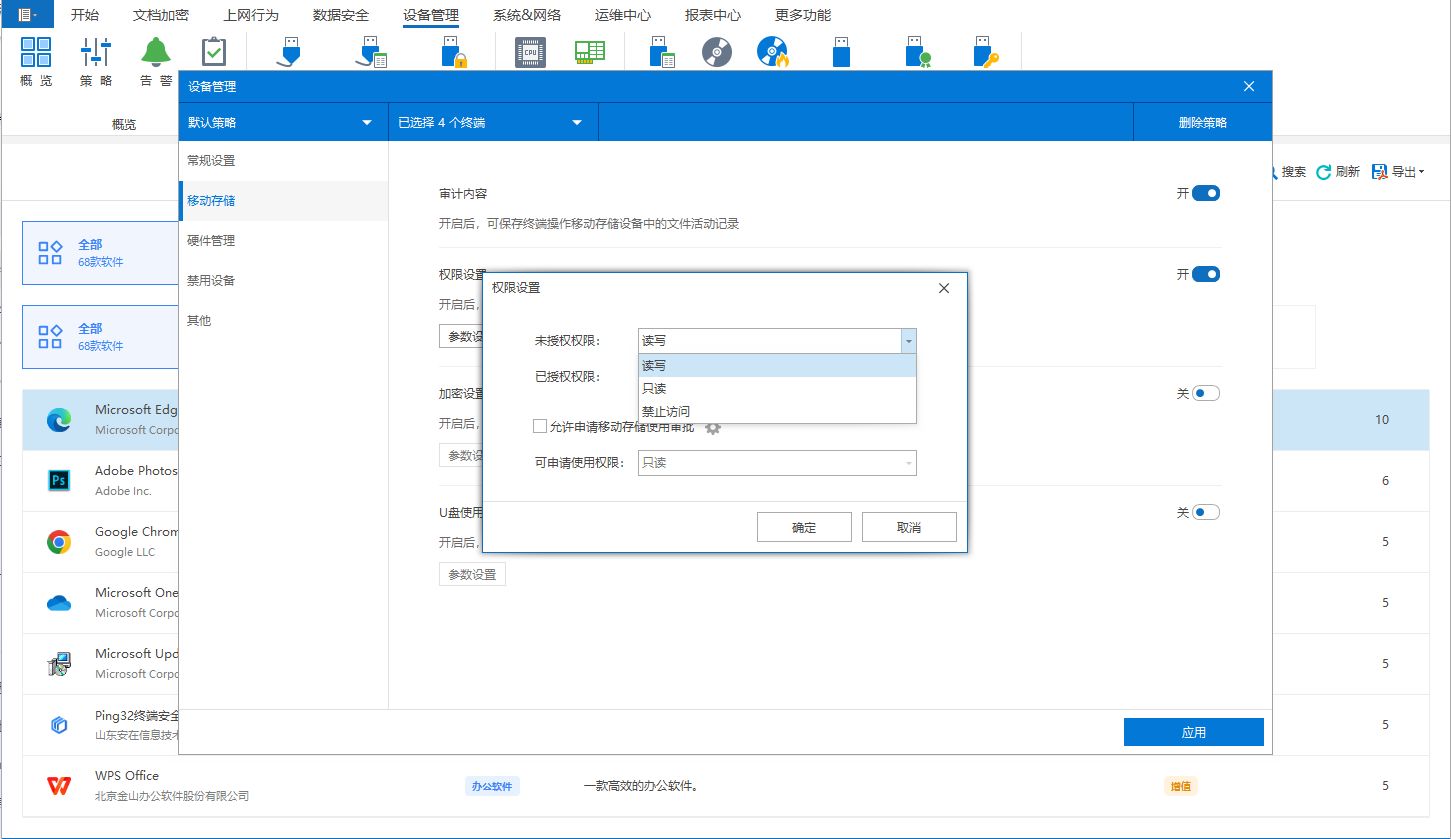Confirm with the 确定 button
This screenshot has width=1451, height=839.
(804, 527)
